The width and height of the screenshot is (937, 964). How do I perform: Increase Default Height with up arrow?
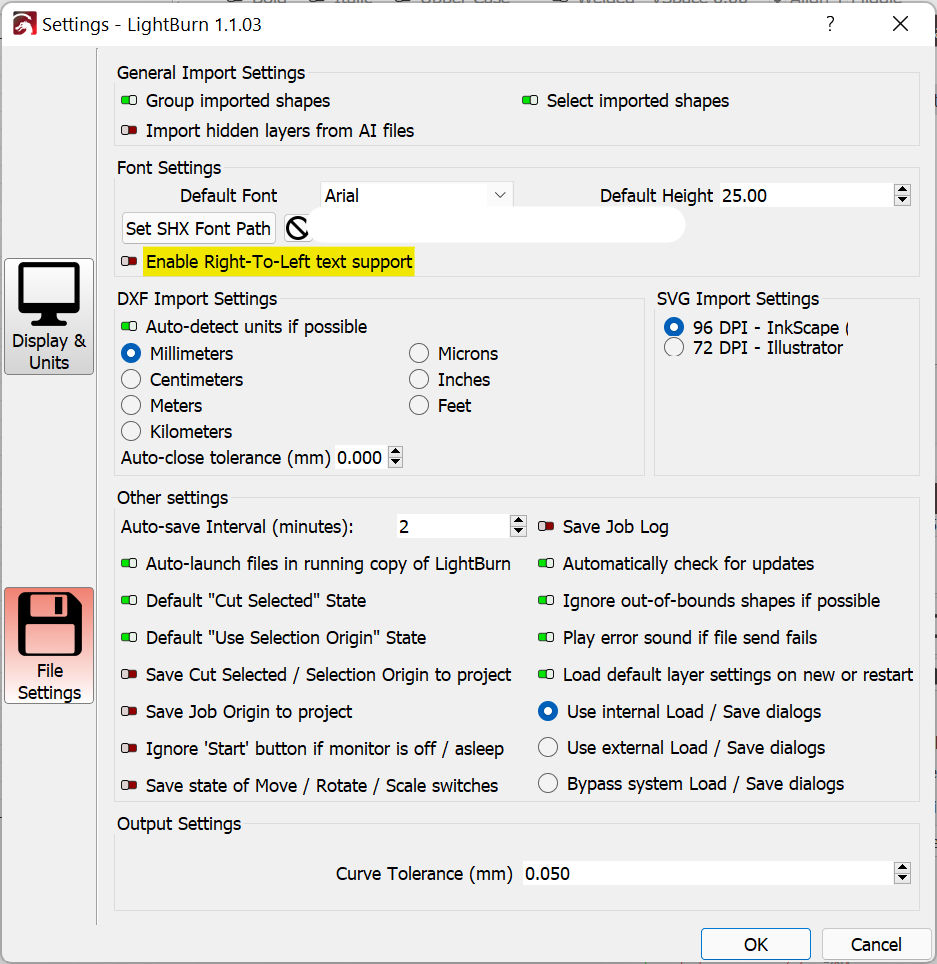(x=902, y=190)
